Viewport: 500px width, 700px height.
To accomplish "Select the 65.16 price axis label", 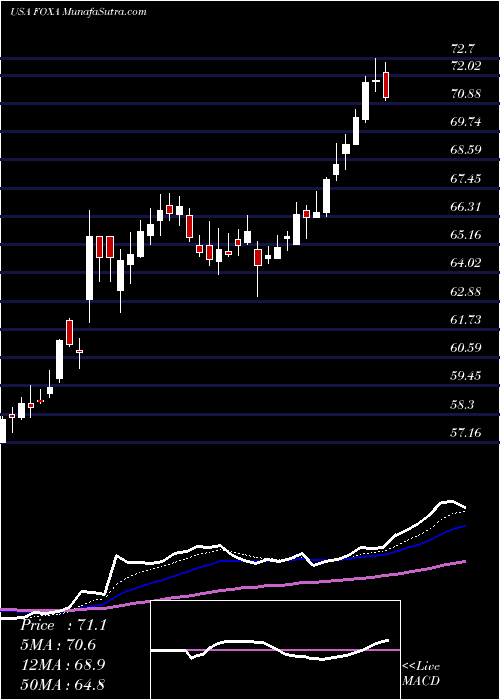I will [466, 235].
